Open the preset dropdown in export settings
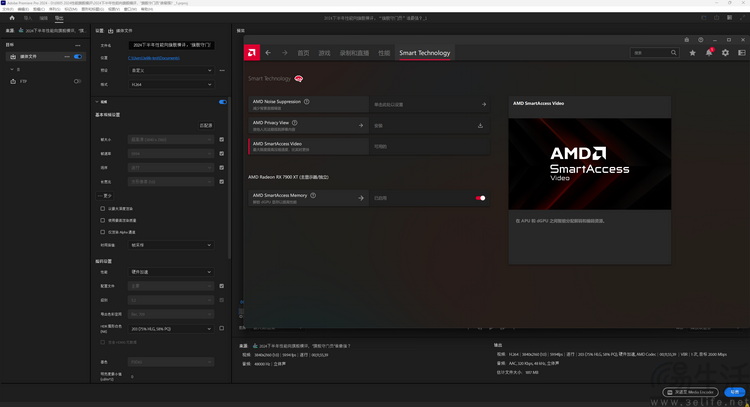Image resolution: width=750 pixels, height=407 pixels. coord(171,70)
